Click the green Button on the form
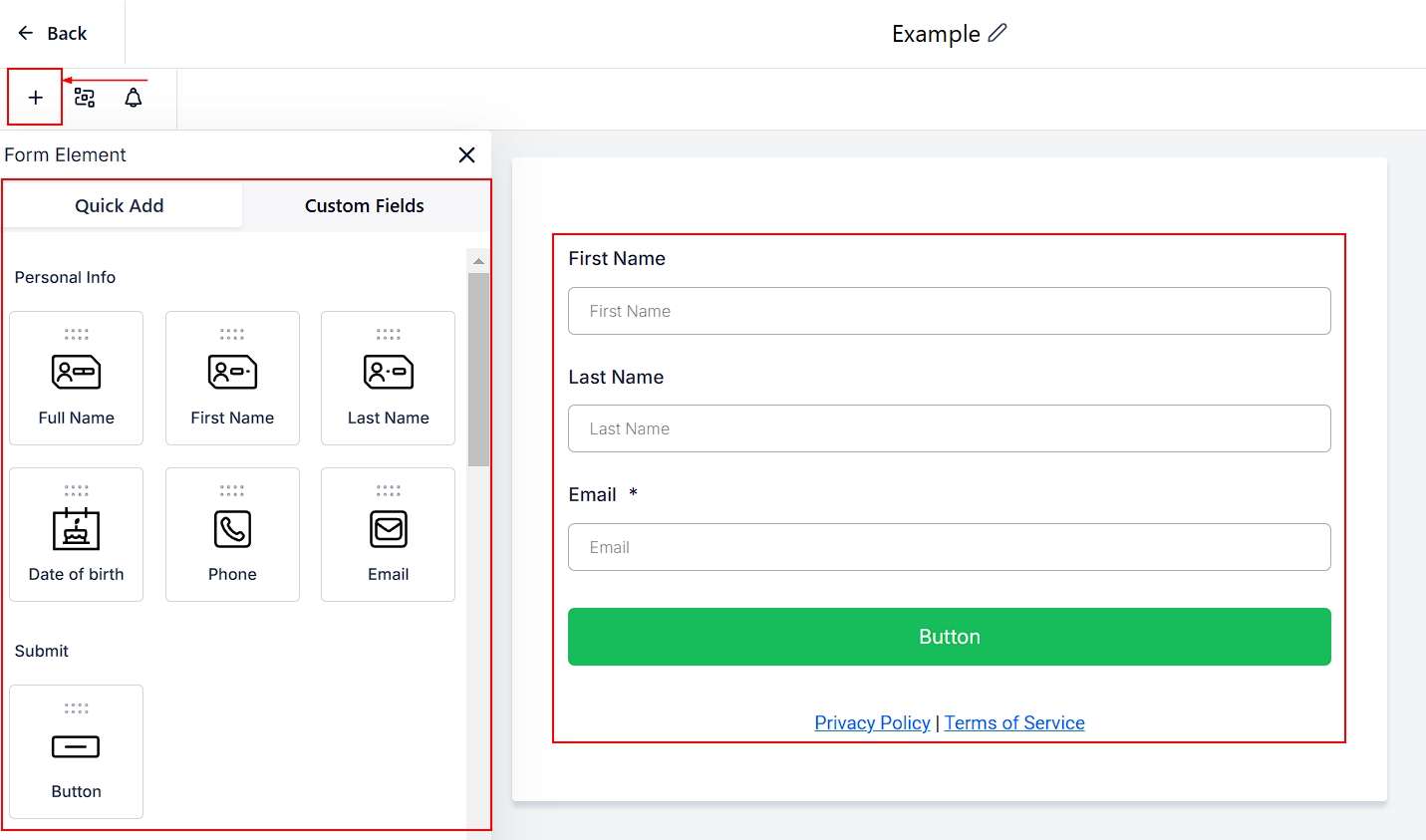 949,637
